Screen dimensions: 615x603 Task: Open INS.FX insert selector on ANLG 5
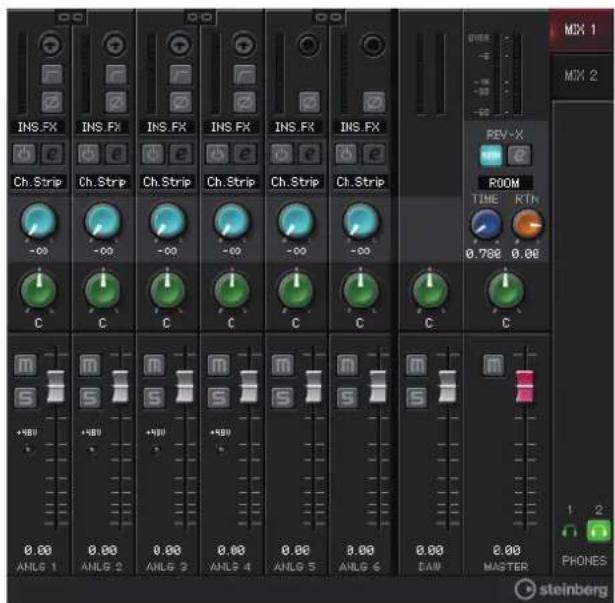click(x=295, y=127)
